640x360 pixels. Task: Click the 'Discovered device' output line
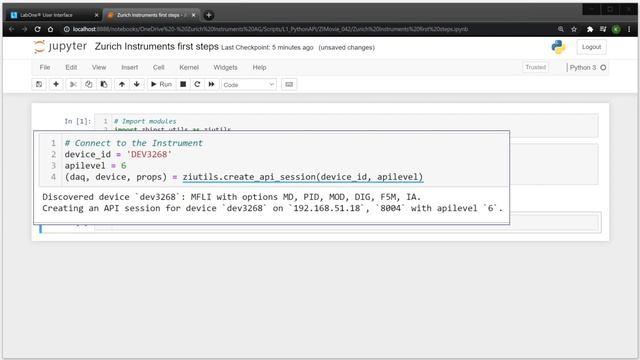tap(231, 197)
